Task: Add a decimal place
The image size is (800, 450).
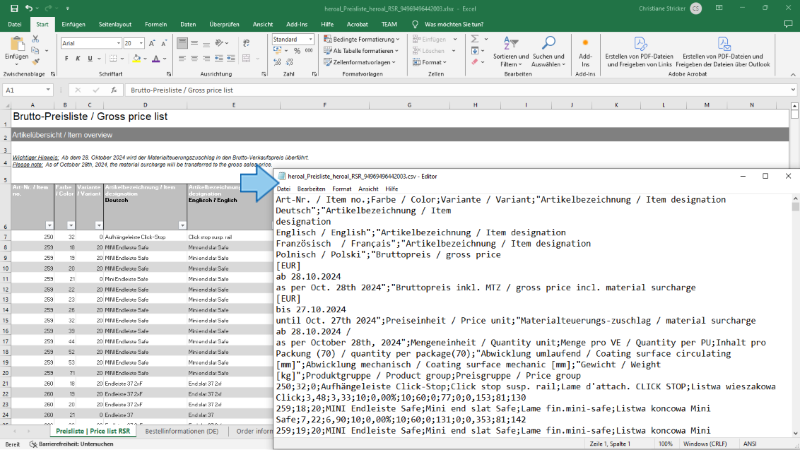Action: (278, 62)
